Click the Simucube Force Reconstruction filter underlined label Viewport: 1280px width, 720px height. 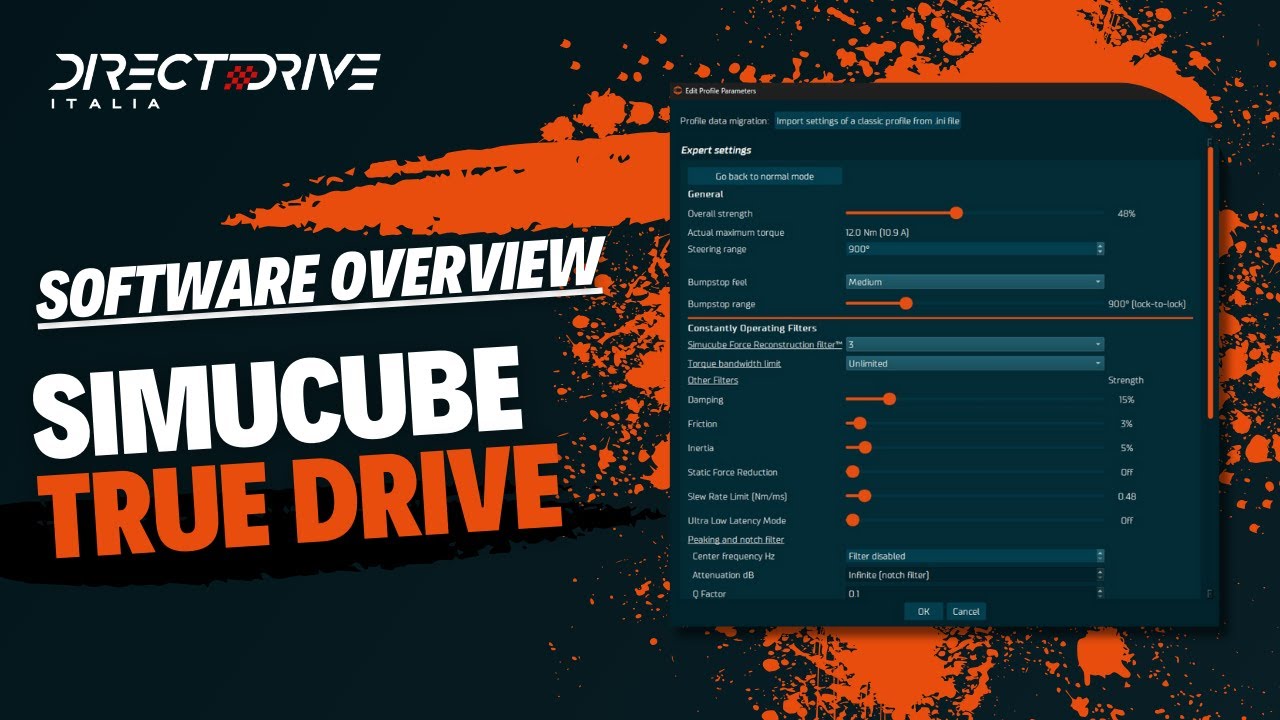[x=766, y=344]
